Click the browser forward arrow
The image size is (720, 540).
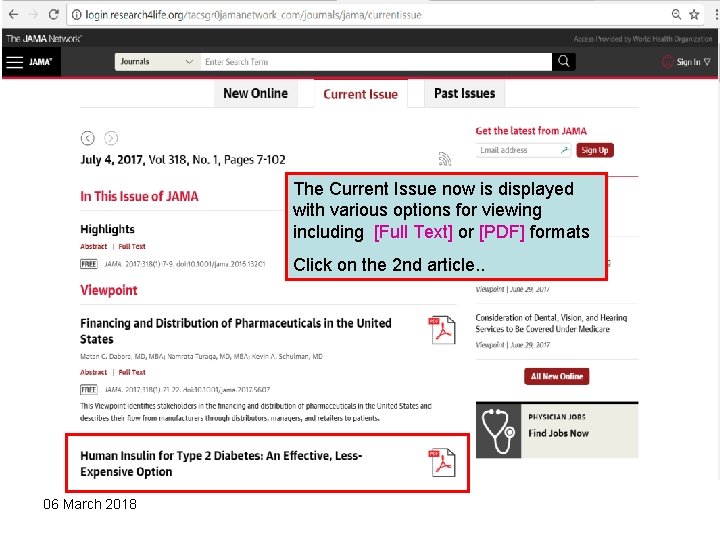click(x=34, y=15)
